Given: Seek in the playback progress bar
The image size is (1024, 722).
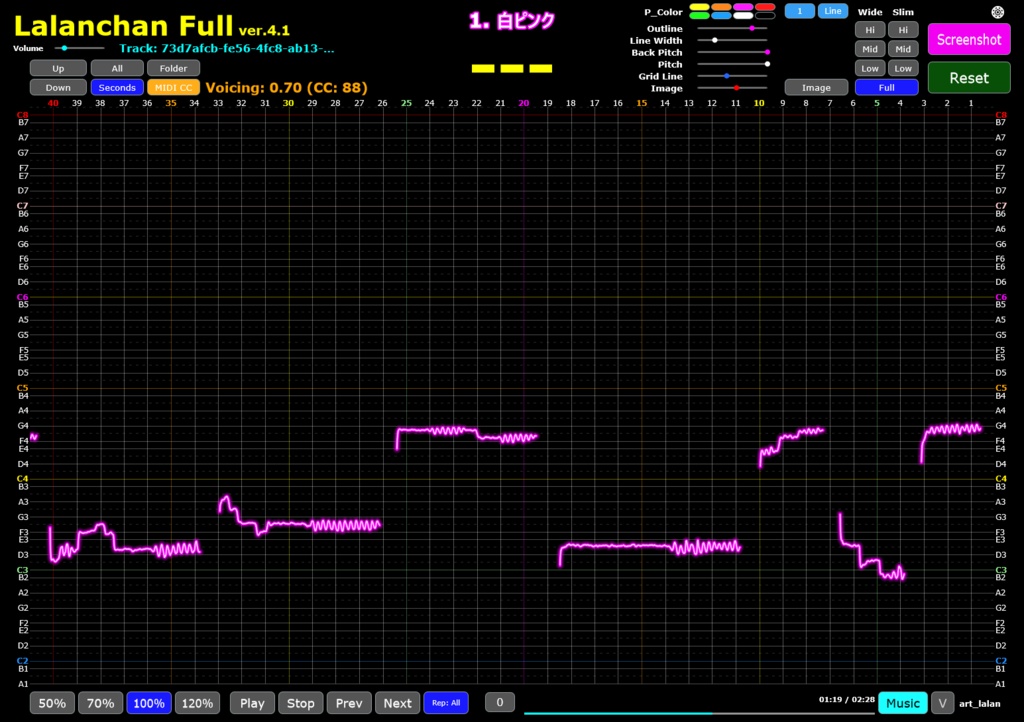Looking at the screenshot, I should tap(699, 713).
